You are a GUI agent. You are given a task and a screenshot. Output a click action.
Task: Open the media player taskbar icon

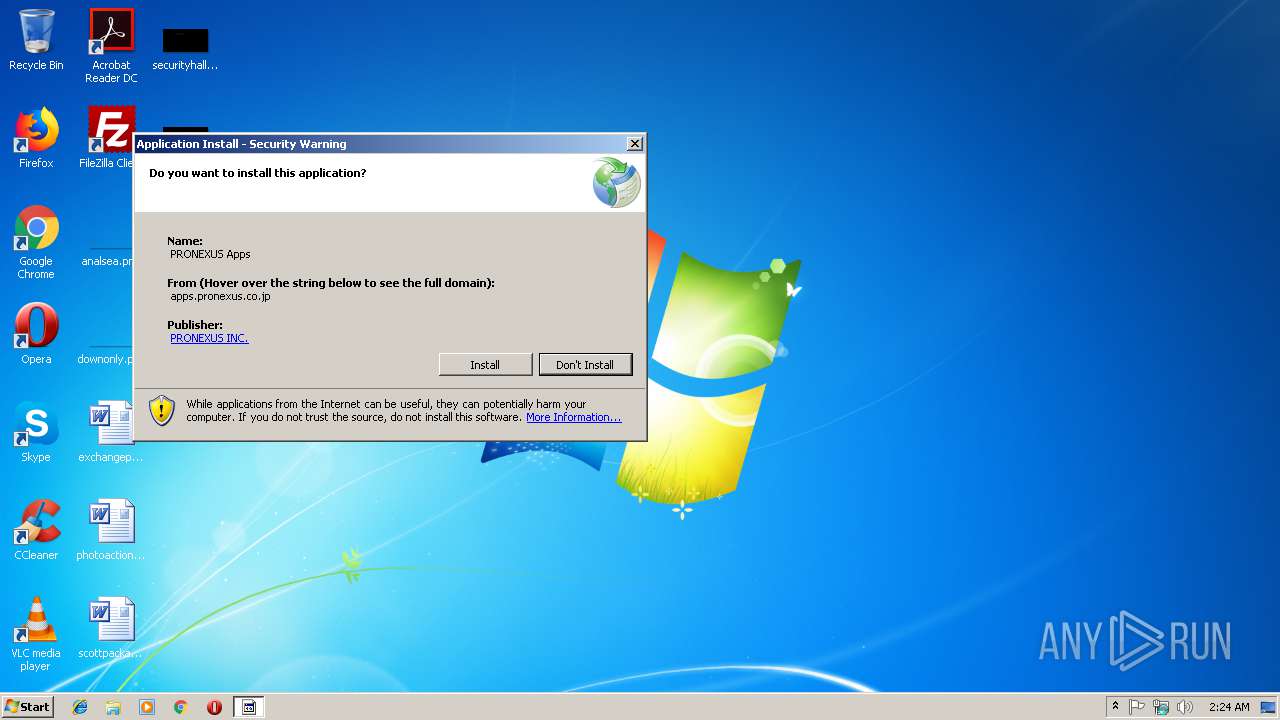pyautogui.click(x=147, y=707)
